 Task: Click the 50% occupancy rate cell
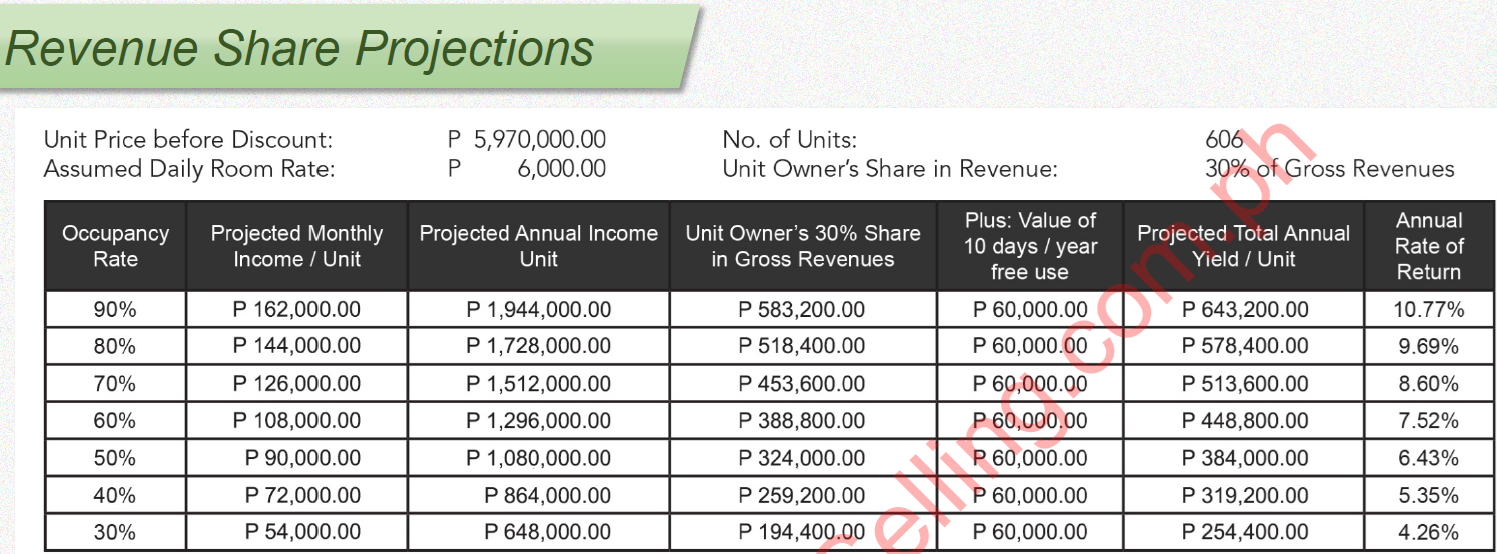pos(115,458)
